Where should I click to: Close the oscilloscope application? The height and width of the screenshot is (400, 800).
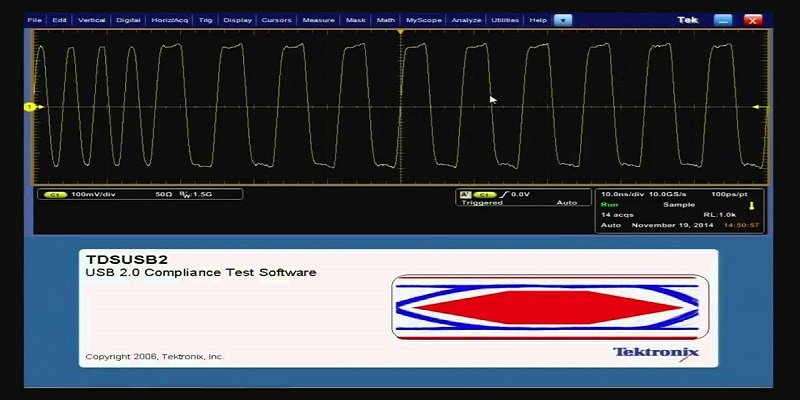point(753,20)
